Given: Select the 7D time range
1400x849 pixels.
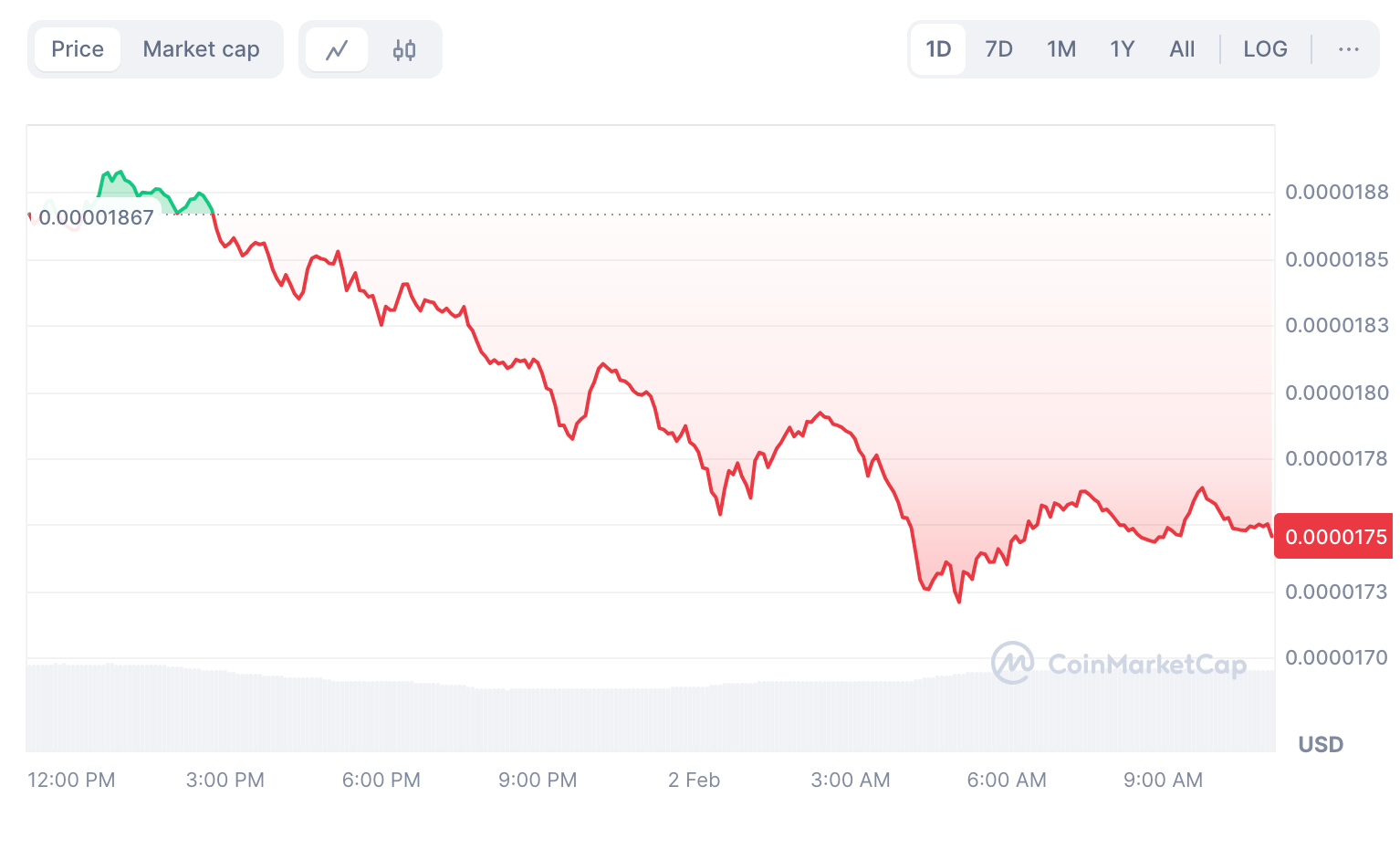Looking at the screenshot, I should [998, 49].
